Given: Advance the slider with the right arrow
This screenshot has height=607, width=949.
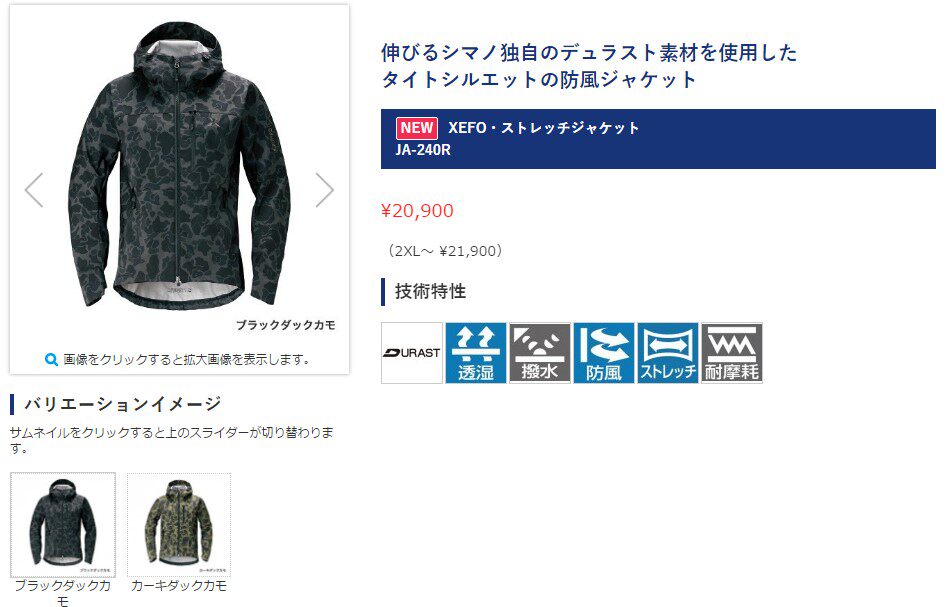Looking at the screenshot, I should click(x=324, y=190).
